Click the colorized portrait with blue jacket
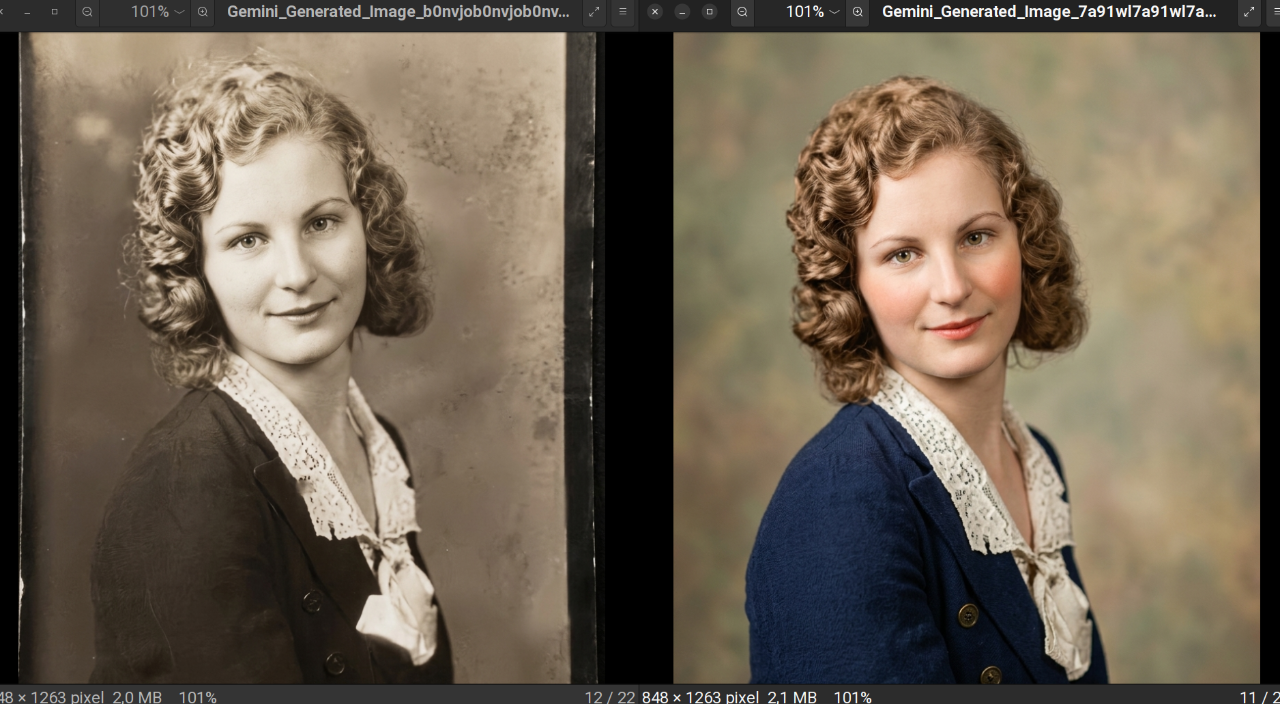Screen dimensions: 1280x704 [x=965, y=360]
